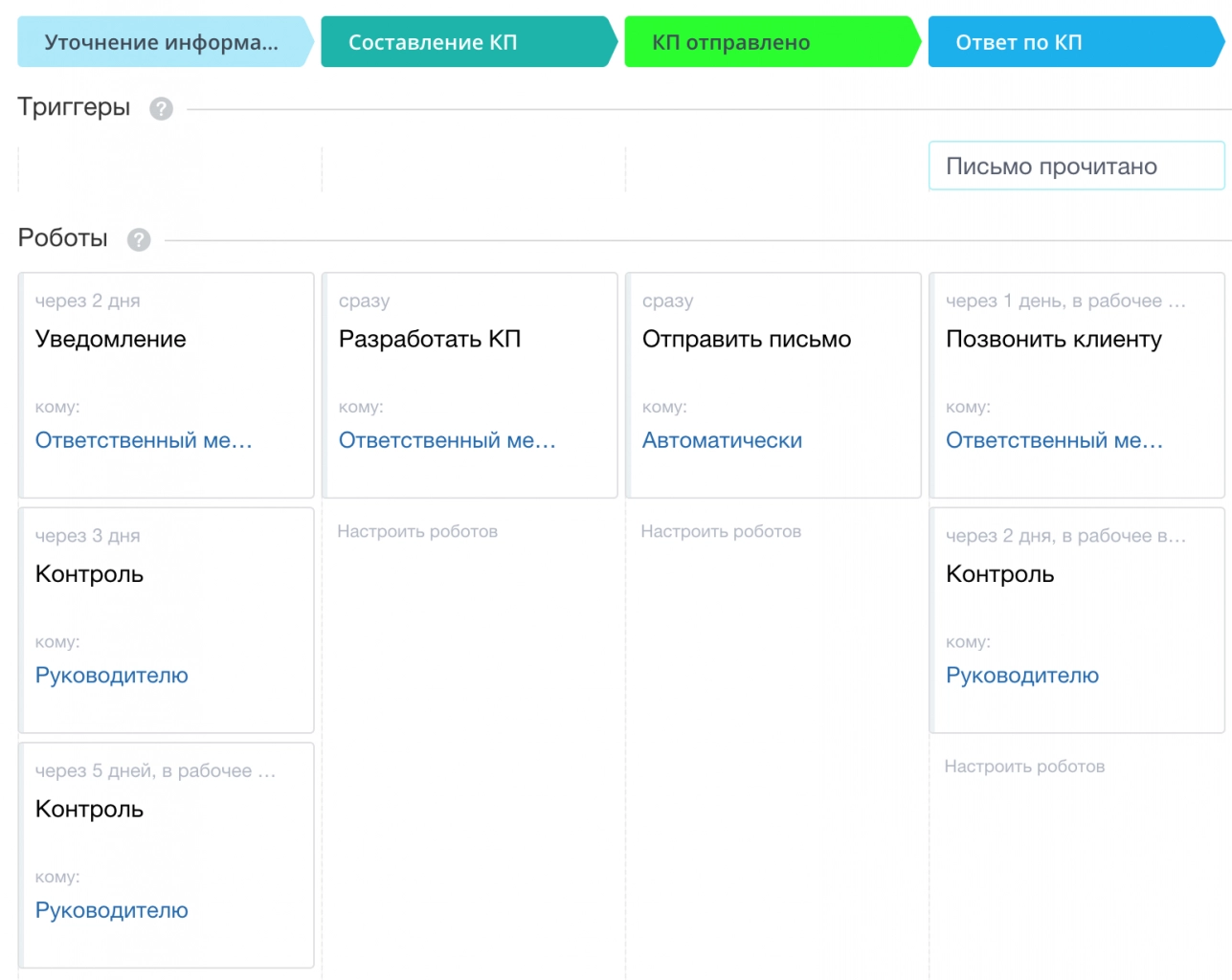Open the Уведомление robot card
Image resolution: width=1232 pixels, height=980 pixels.
pyautogui.click(x=111, y=339)
